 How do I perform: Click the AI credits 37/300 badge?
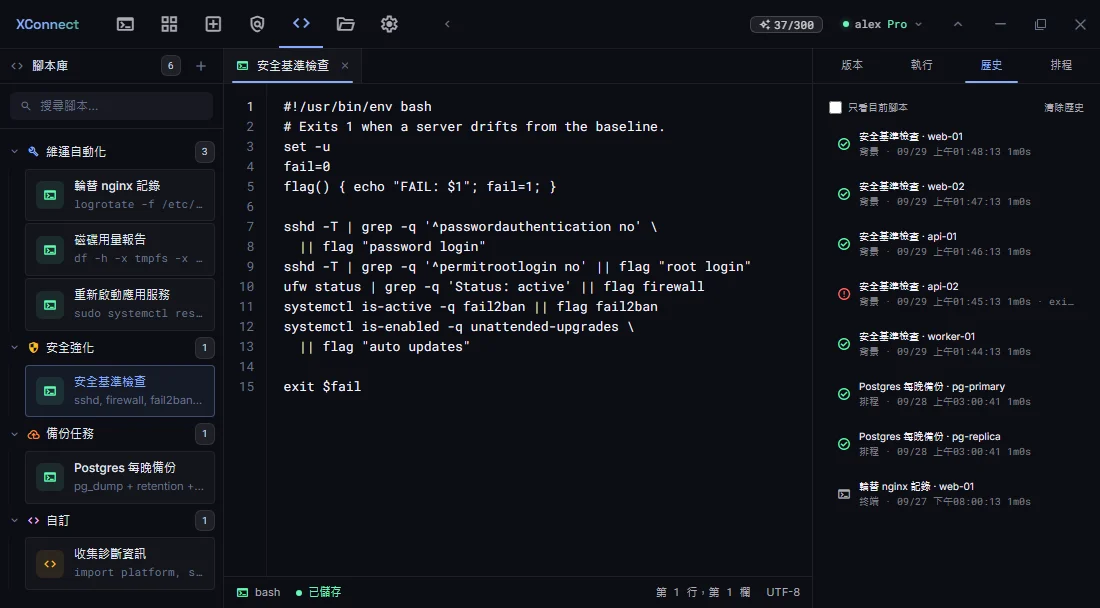(x=786, y=25)
